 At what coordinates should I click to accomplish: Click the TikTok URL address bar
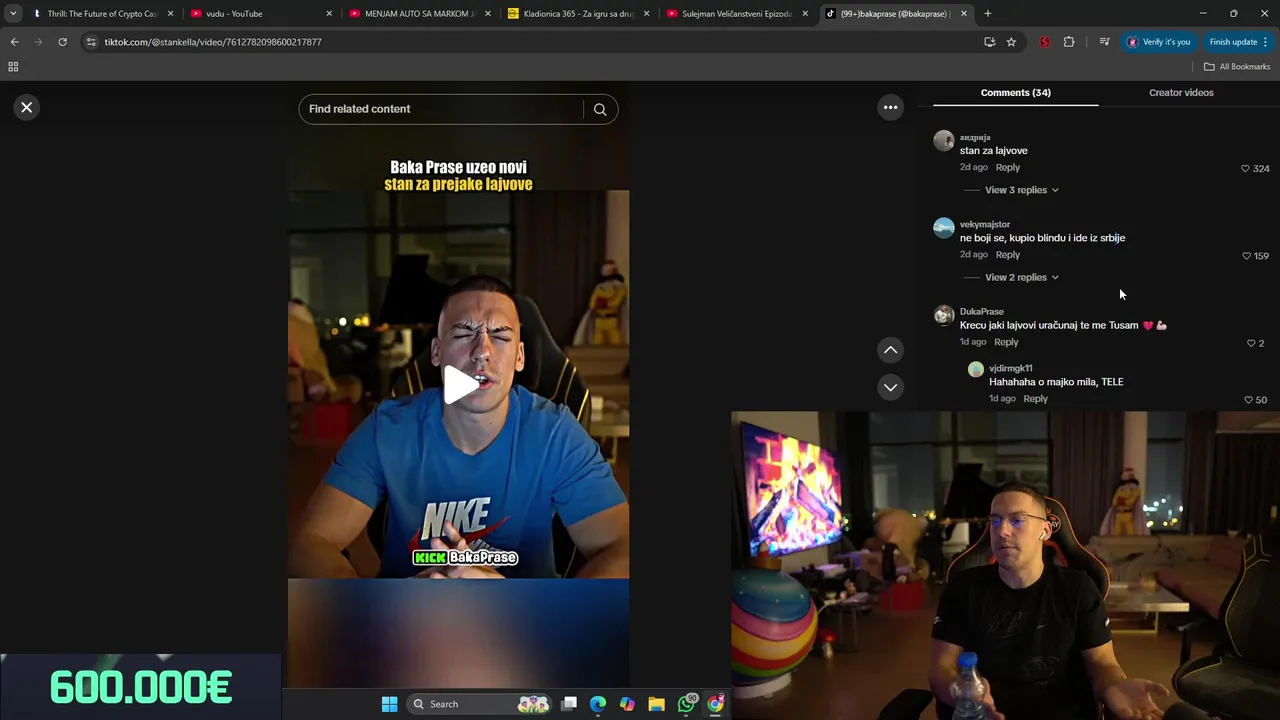click(540, 42)
